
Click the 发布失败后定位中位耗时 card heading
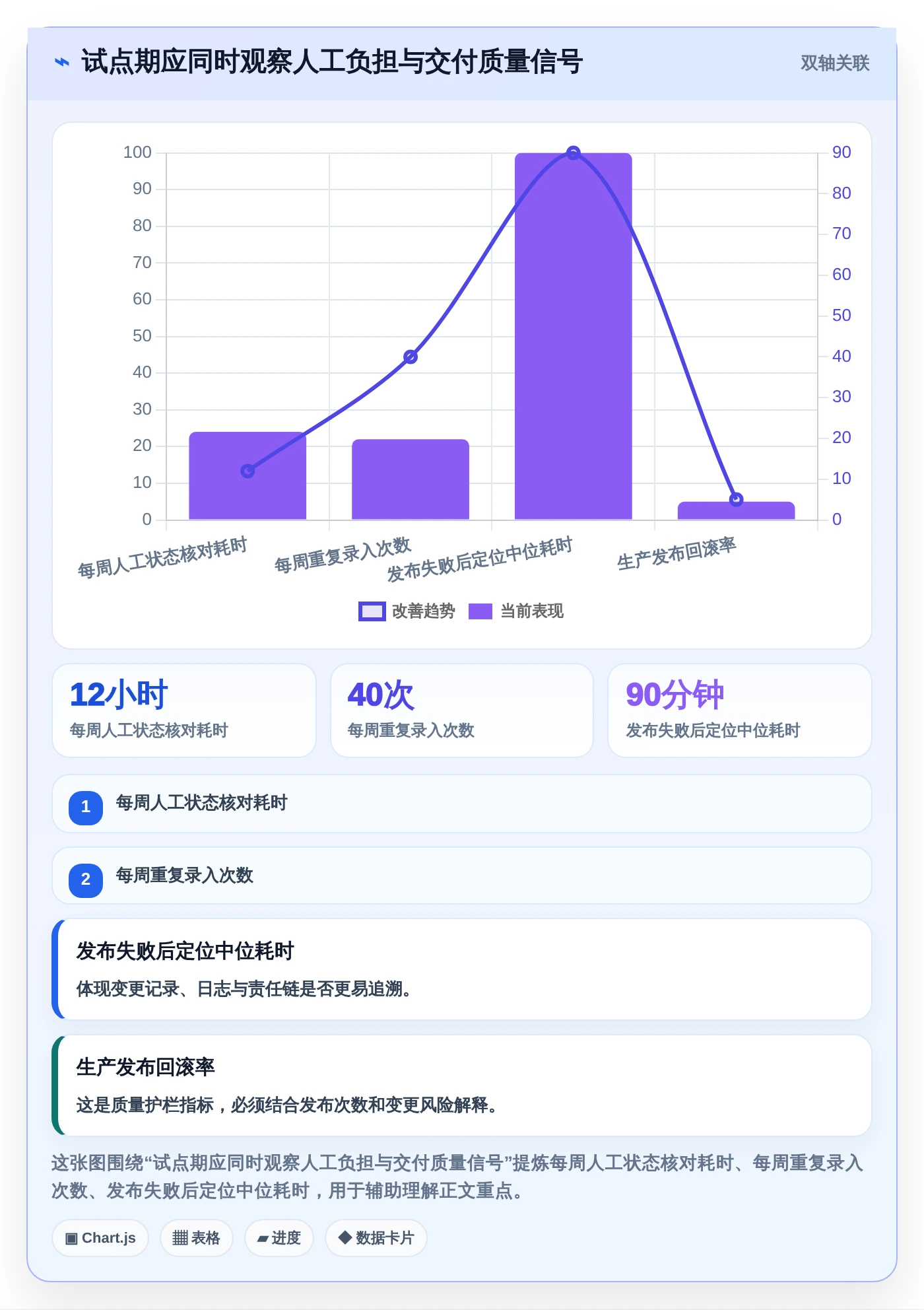pos(185,951)
